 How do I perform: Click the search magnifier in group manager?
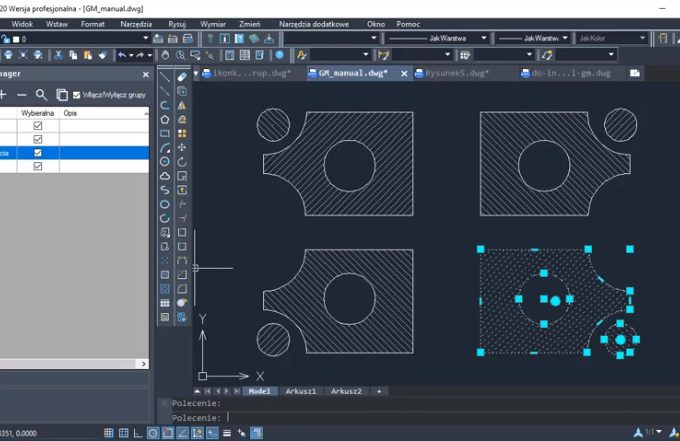click(x=41, y=95)
